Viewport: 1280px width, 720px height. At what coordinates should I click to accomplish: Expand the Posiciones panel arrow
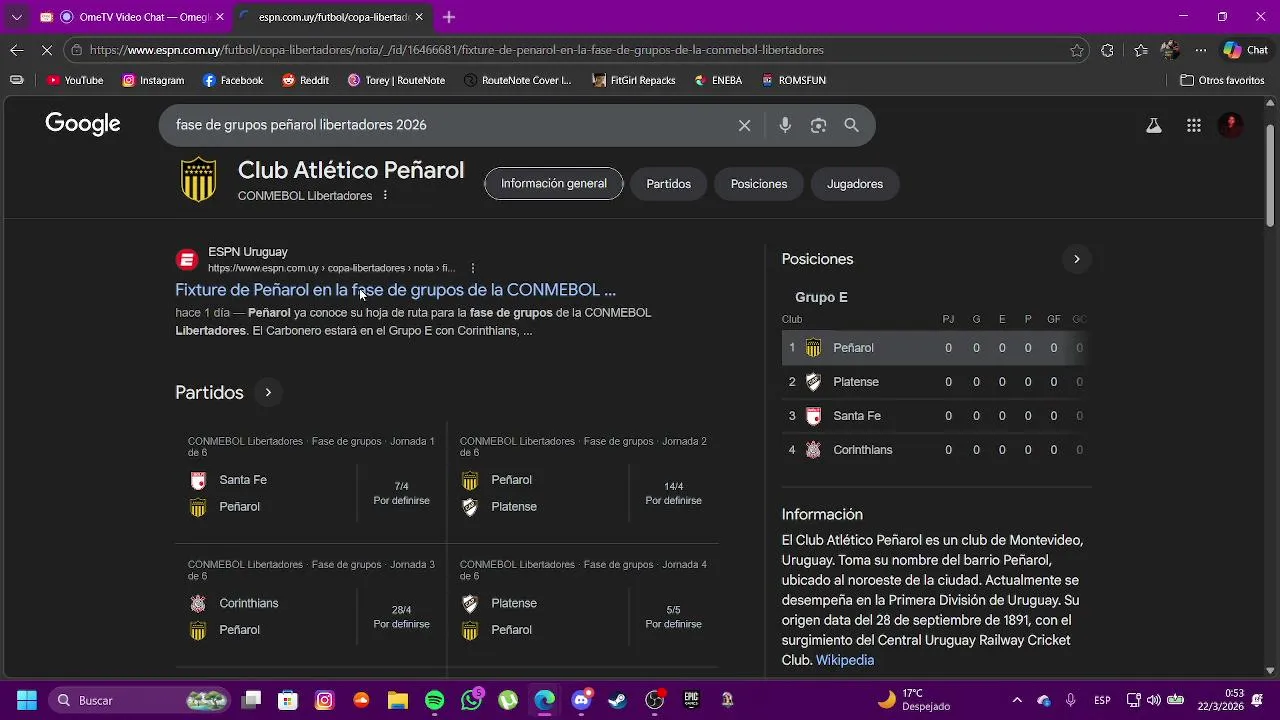1076,259
